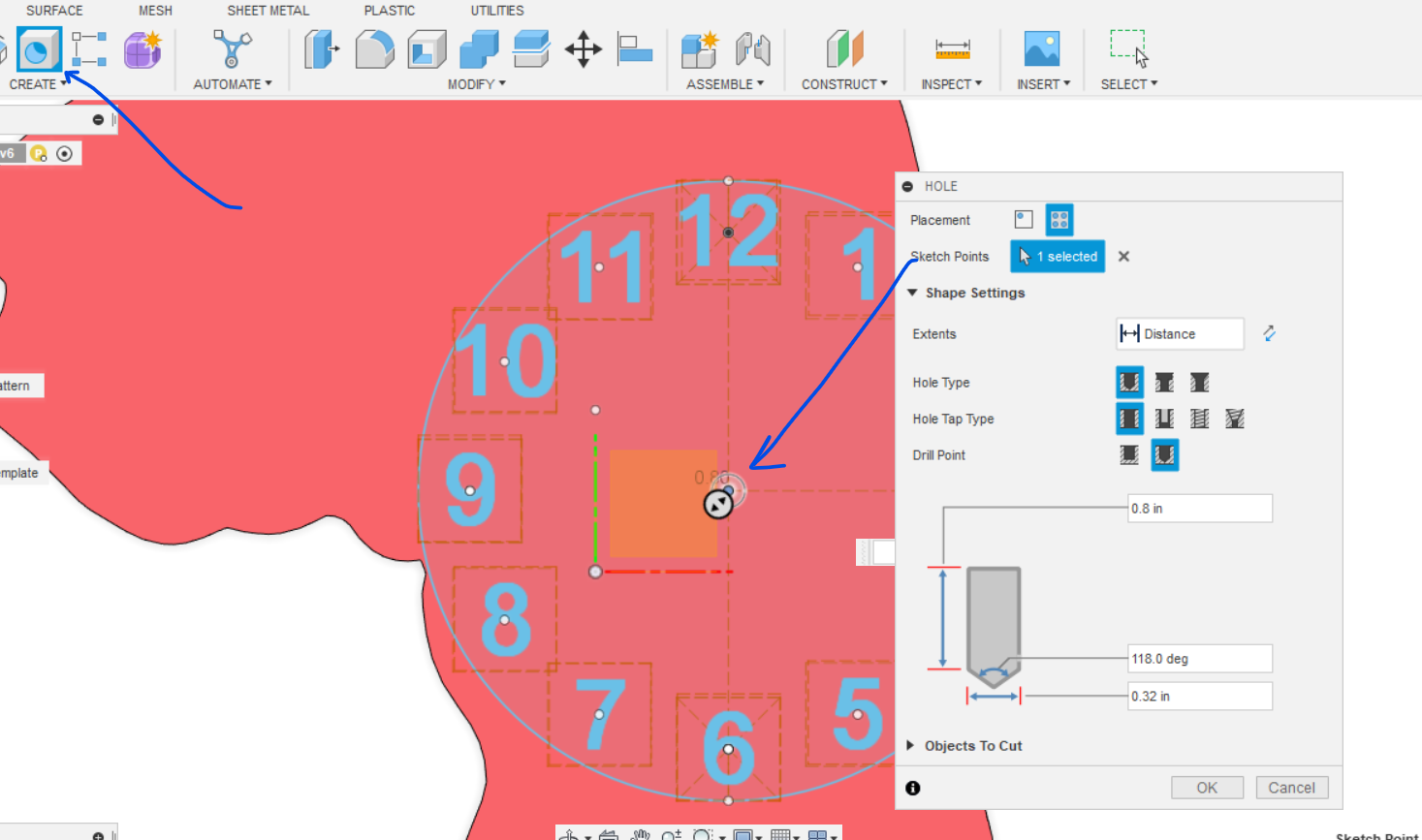Click the New Component icon

[699, 49]
